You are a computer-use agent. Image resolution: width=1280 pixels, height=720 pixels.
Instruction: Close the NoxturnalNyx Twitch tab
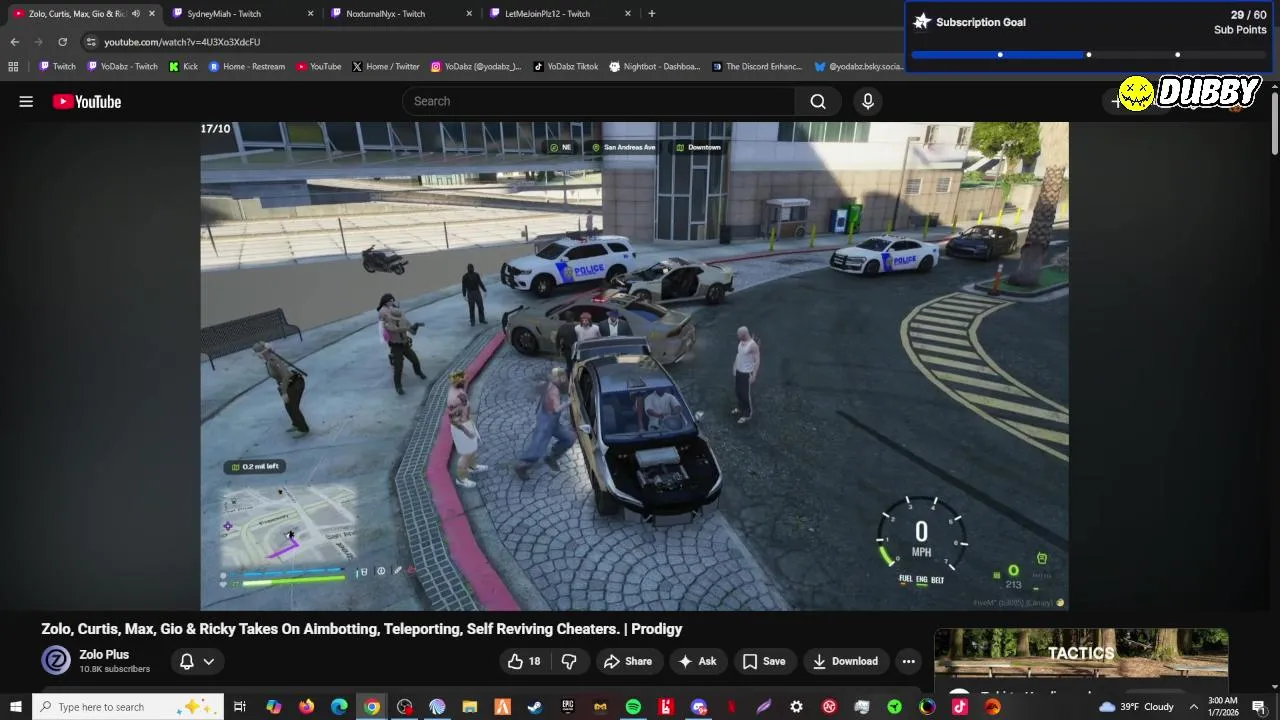[469, 14]
